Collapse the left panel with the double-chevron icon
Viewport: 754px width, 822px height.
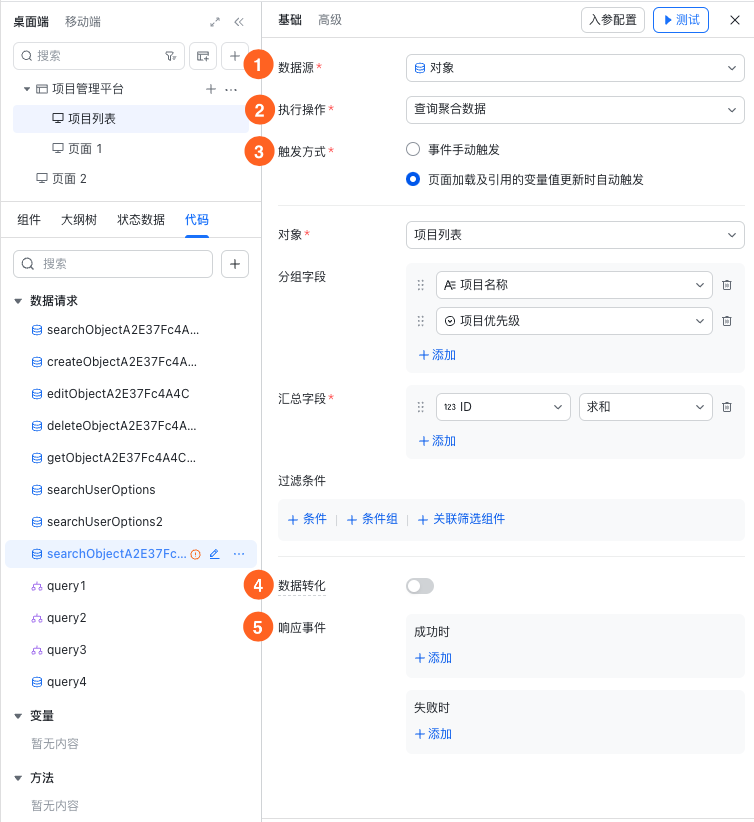[x=239, y=22]
